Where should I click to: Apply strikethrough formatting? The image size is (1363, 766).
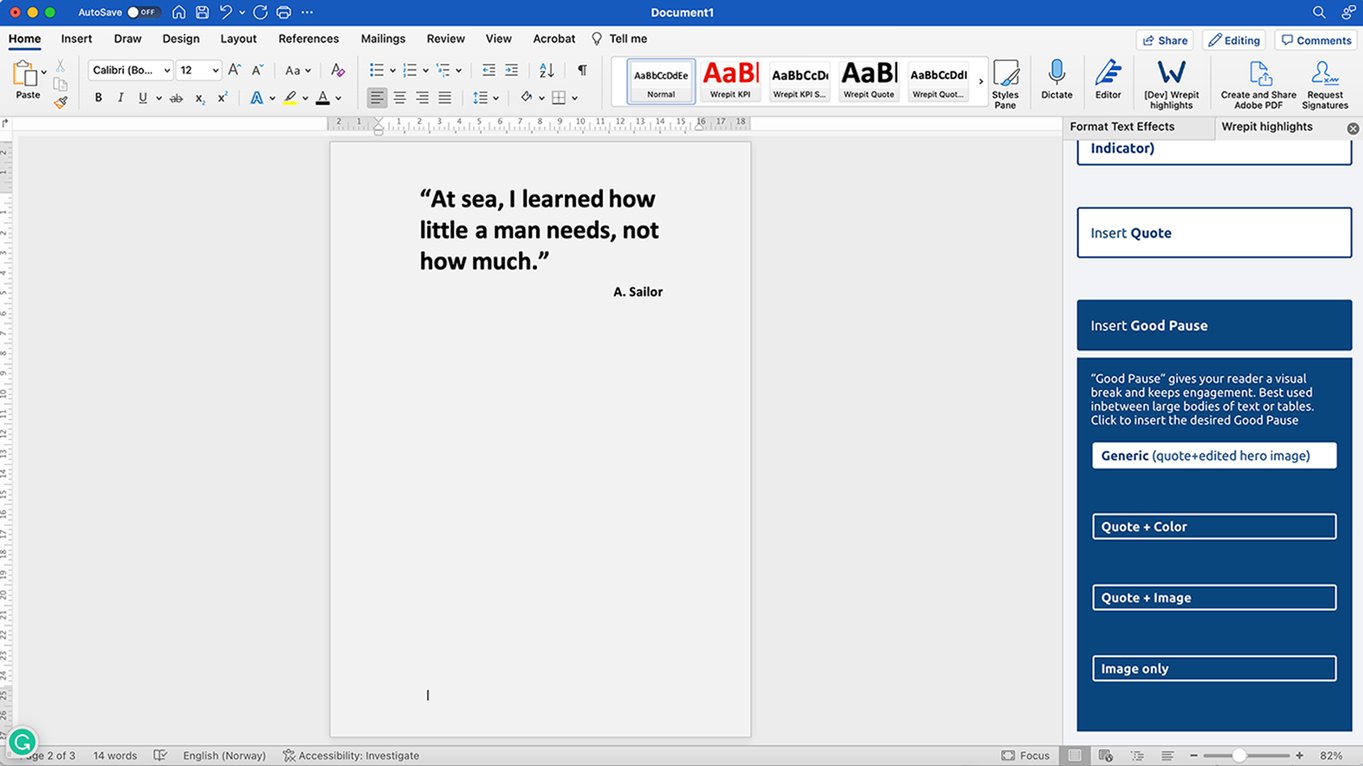[176, 98]
